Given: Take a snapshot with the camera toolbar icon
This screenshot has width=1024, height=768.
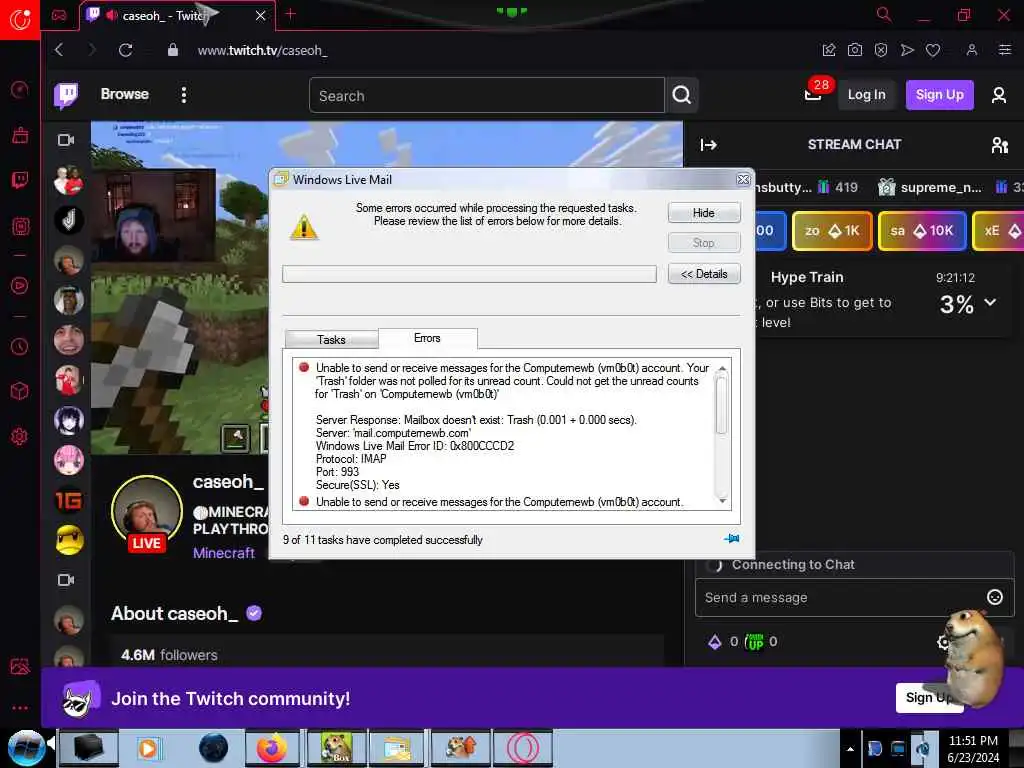Looking at the screenshot, I should click(855, 50).
